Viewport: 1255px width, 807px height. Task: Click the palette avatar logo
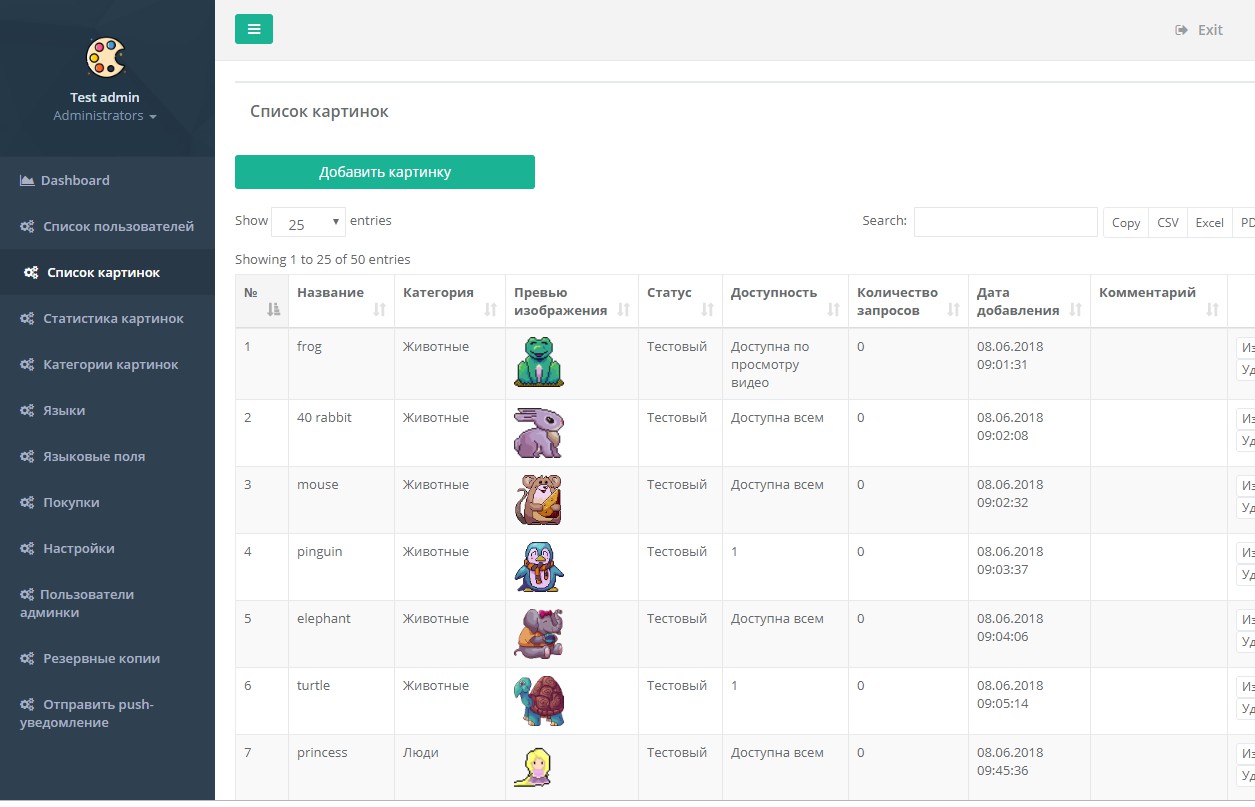[105, 57]
